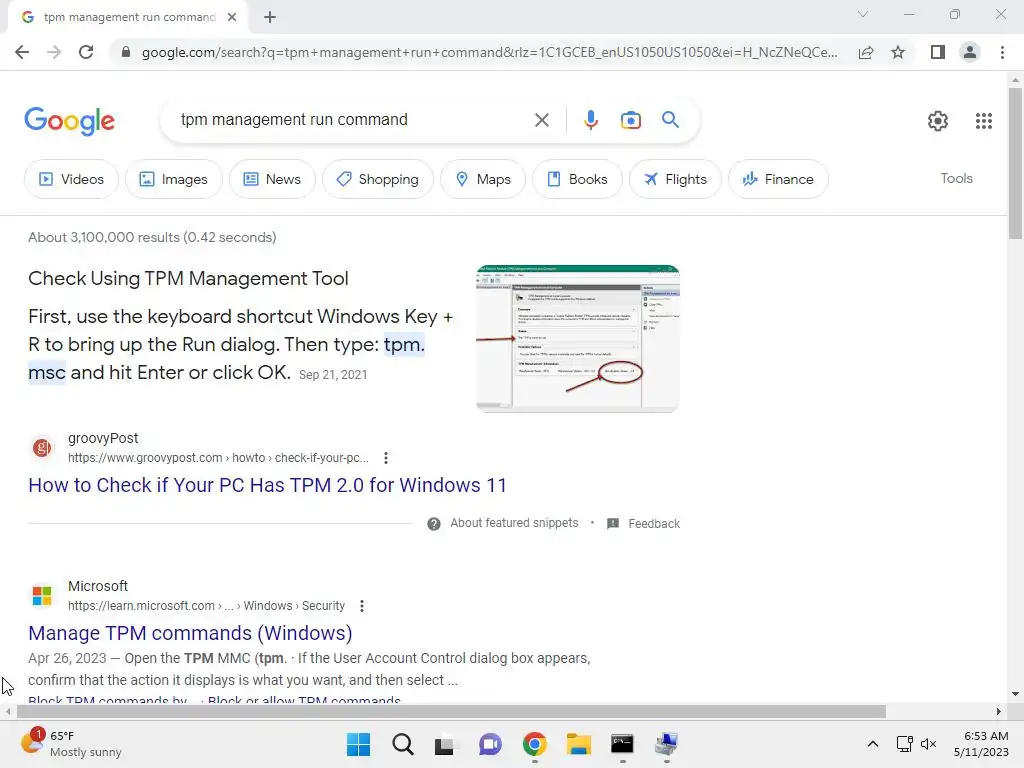Filter results by Images
Viewport: 1024px width, 768px height.
(x=173, y=179)
